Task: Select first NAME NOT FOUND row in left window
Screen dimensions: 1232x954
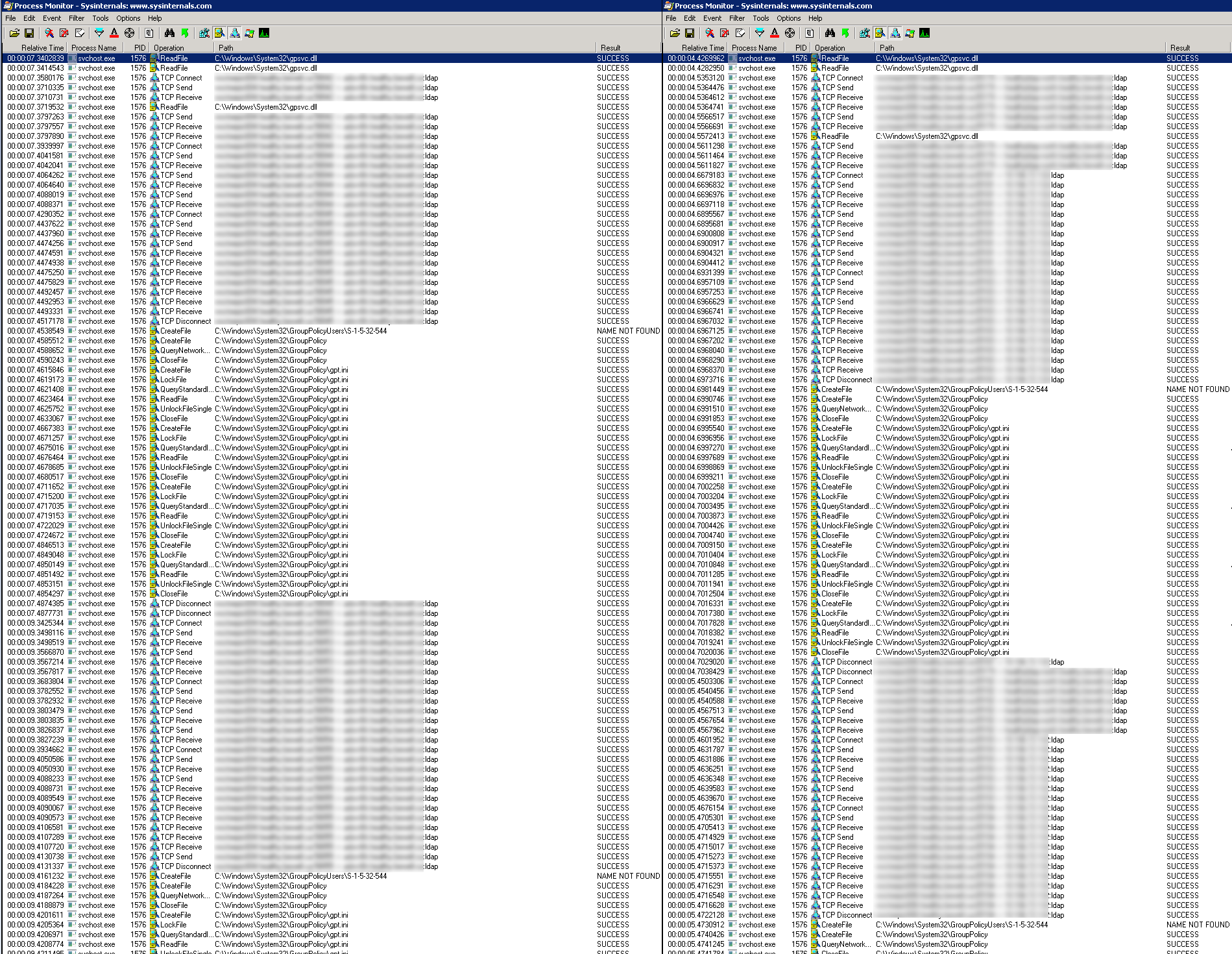Action: [324, 331]
